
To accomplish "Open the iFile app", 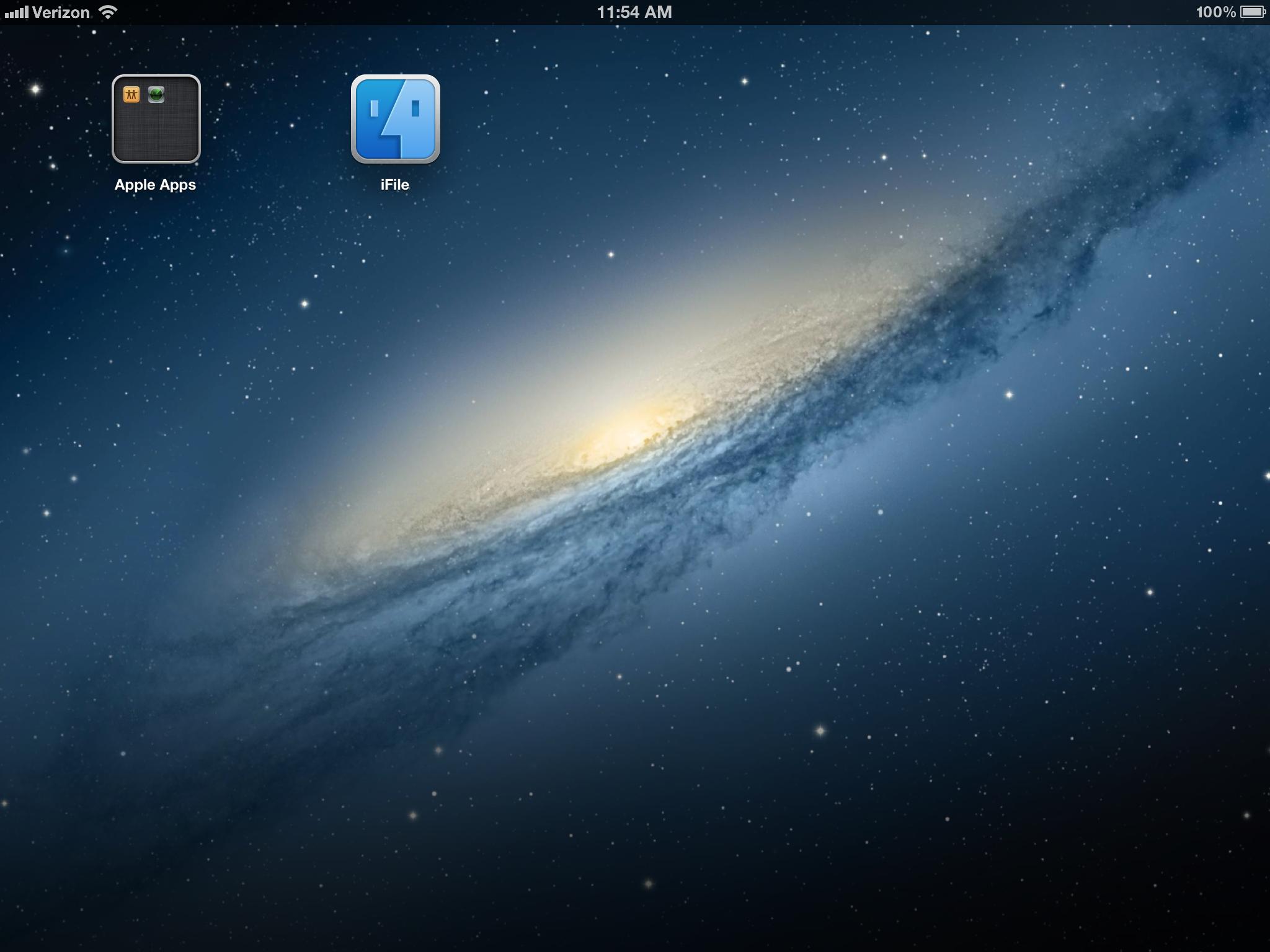I will tap(396, 119).
